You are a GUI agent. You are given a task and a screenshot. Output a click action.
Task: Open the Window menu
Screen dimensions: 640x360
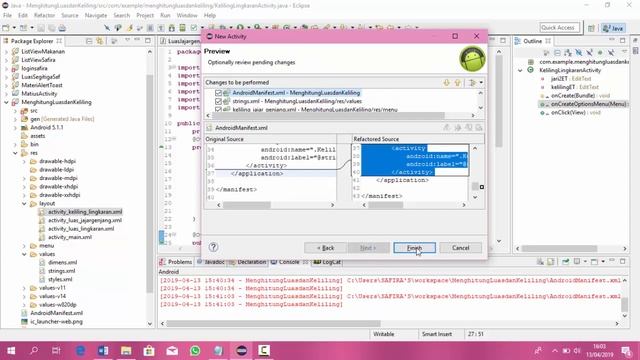[187, 15]
